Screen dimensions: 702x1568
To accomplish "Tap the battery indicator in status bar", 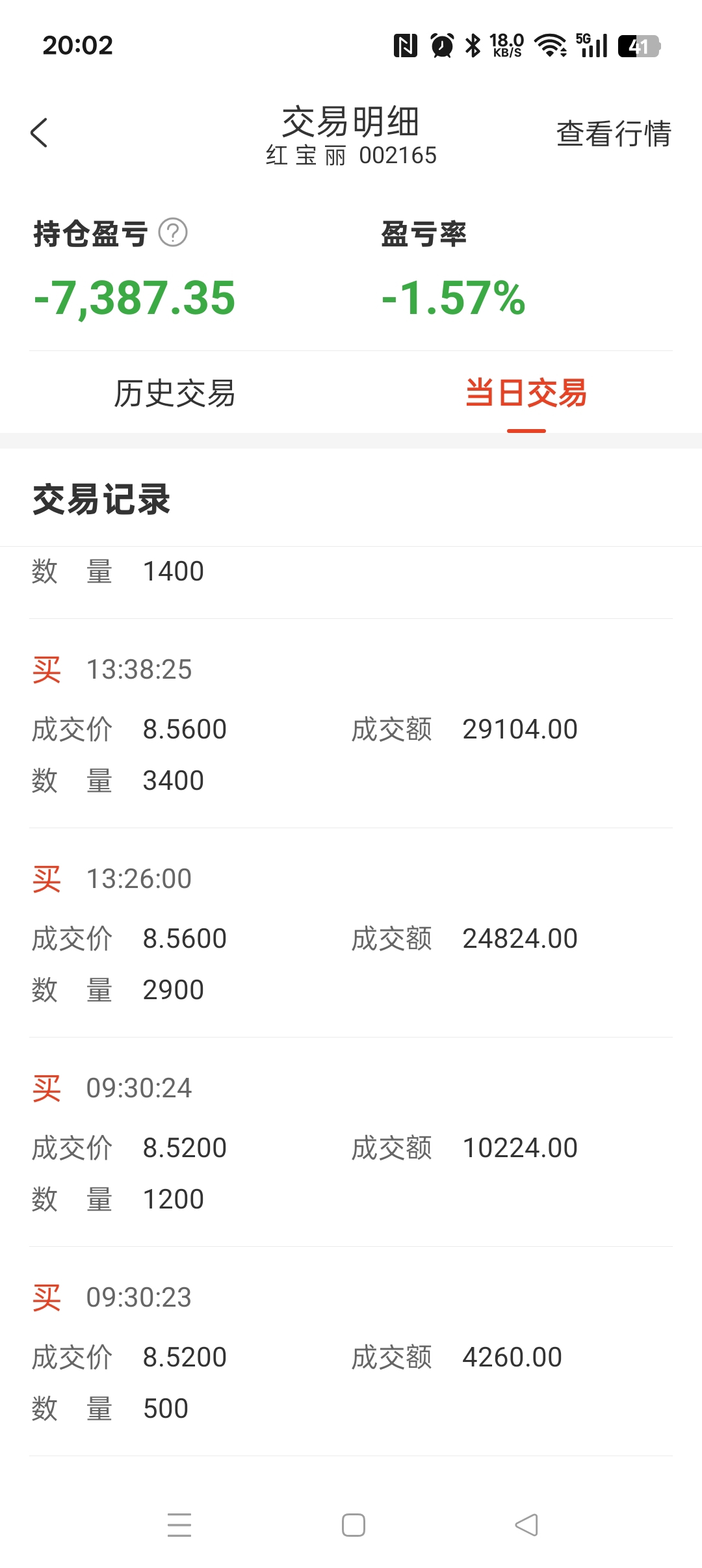I will coord(640,46).
